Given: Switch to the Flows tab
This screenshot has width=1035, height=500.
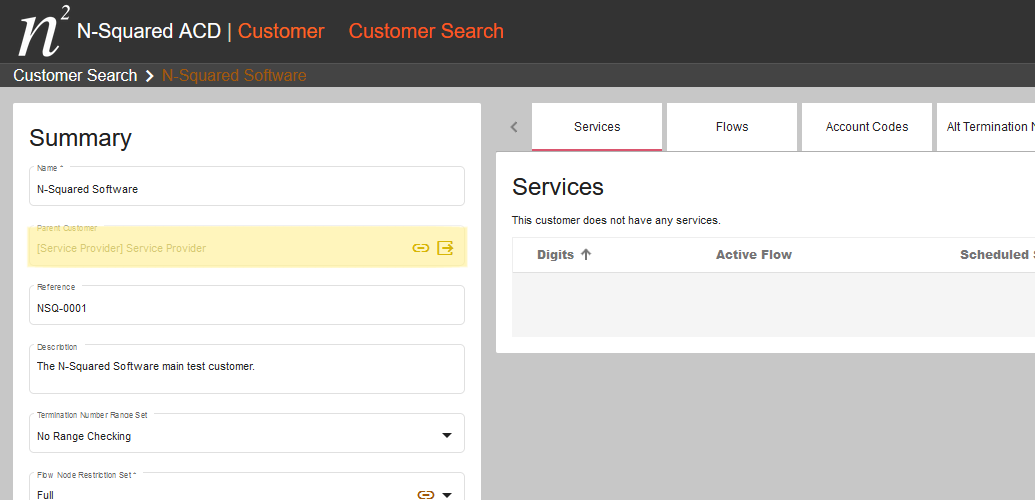Looking at the screenshot, I should coord(732,127).
